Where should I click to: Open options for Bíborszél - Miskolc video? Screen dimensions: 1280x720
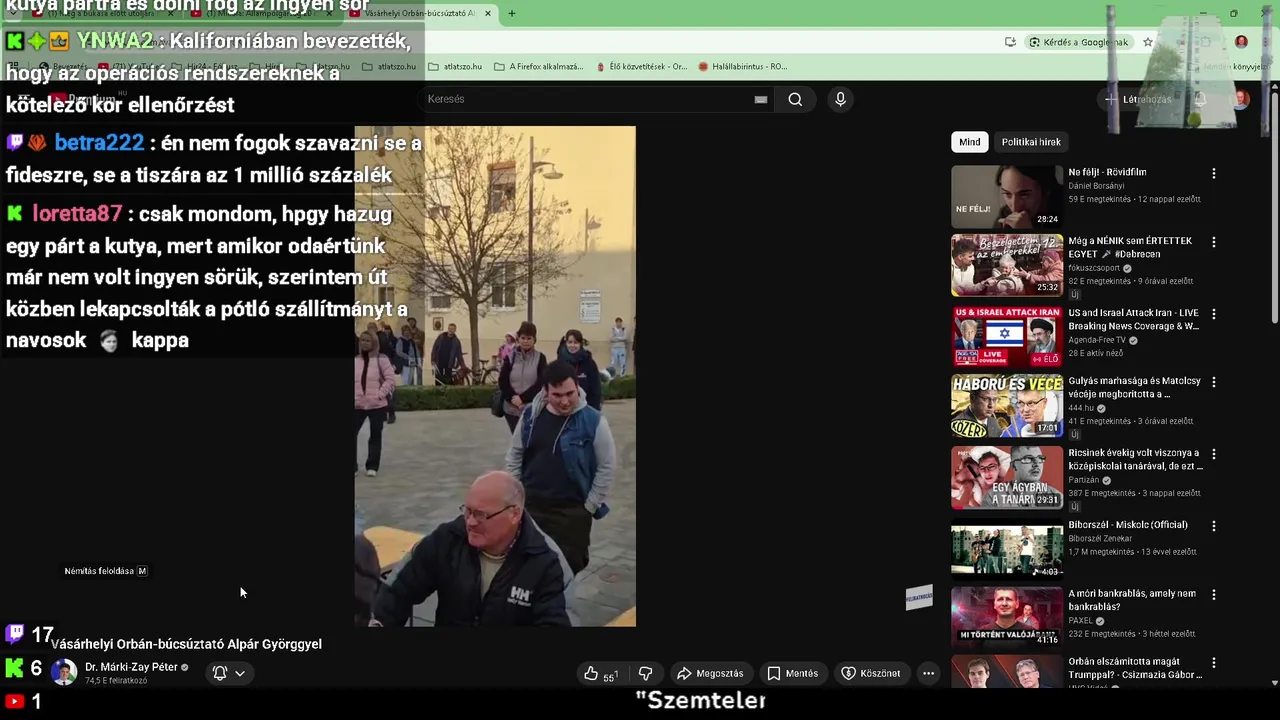pos(1214,525)
